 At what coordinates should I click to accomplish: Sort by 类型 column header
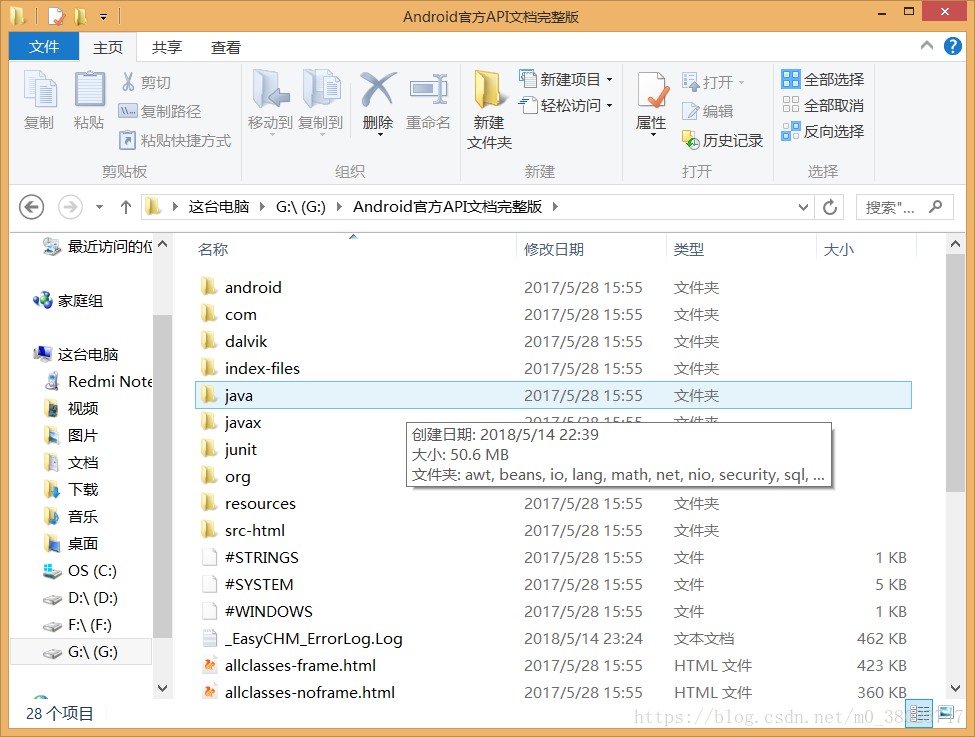pyautogui.click(x=689, y=249)
